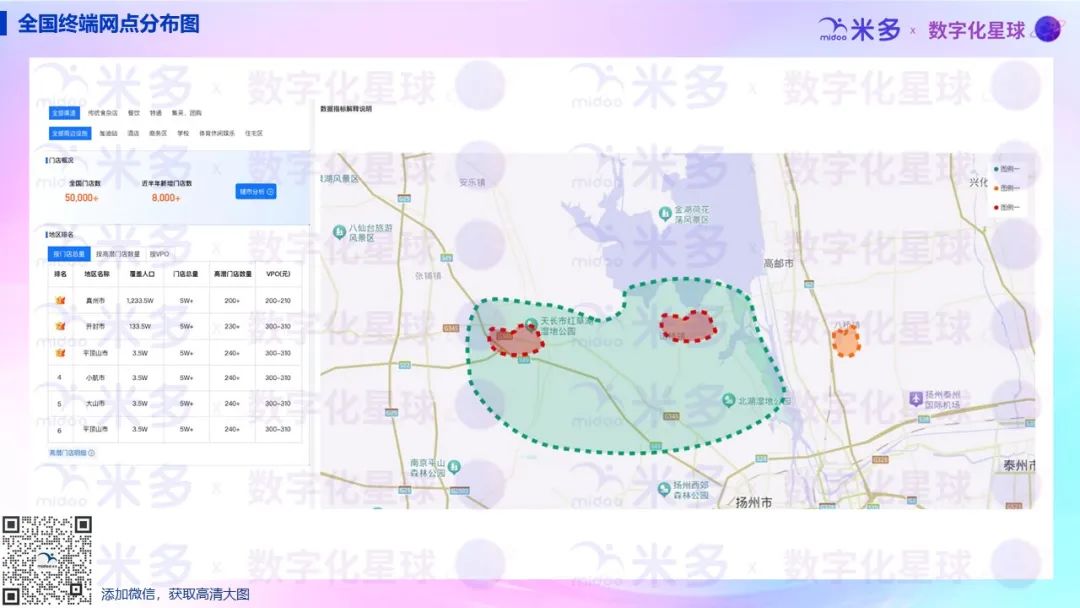Click the 扬州泰州国际机场 airport icon

[x=916, y=398]
